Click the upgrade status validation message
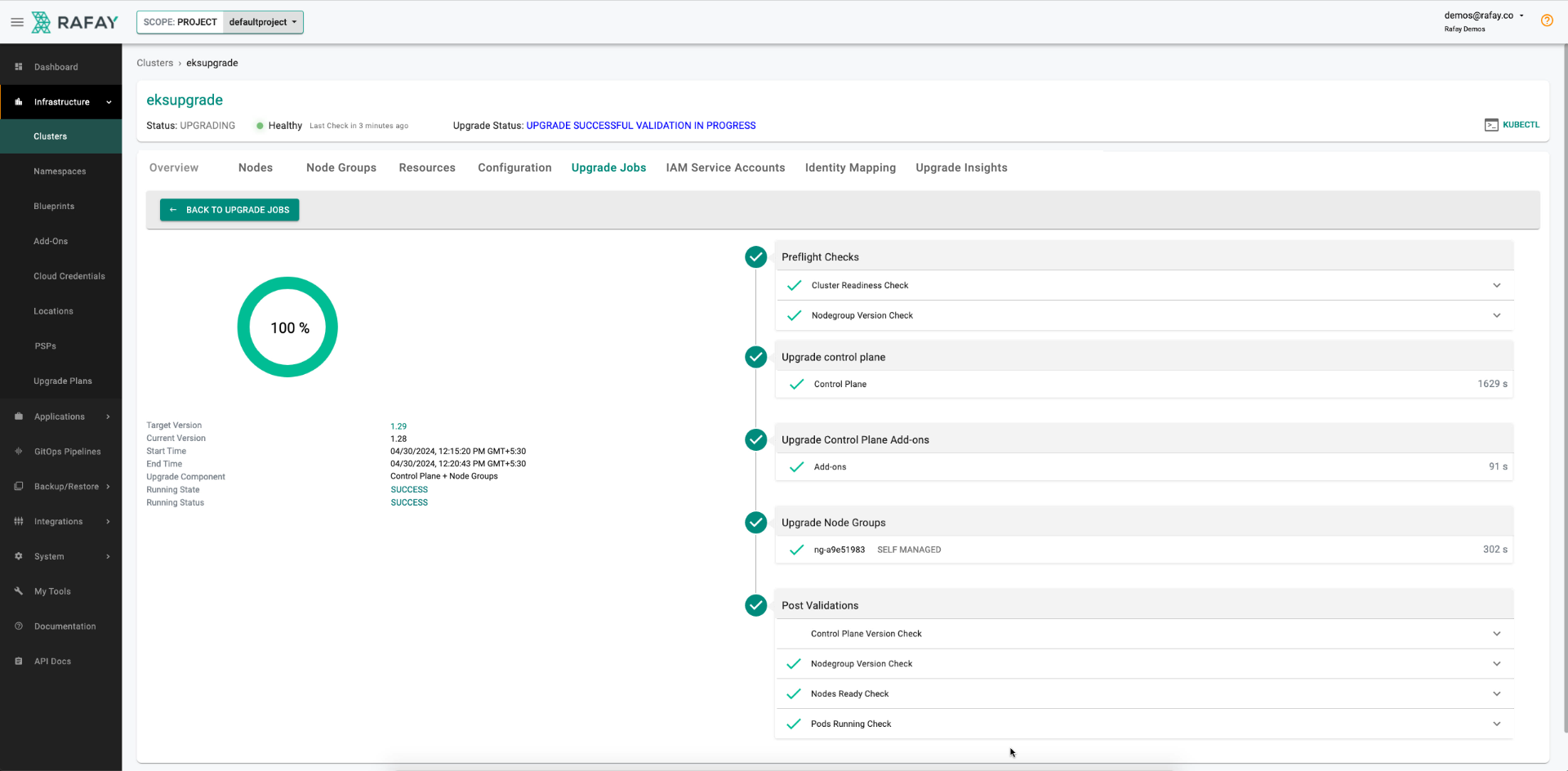Viewport: 1568px width, 771px height. pyautogui.click(x=641, y=126)
